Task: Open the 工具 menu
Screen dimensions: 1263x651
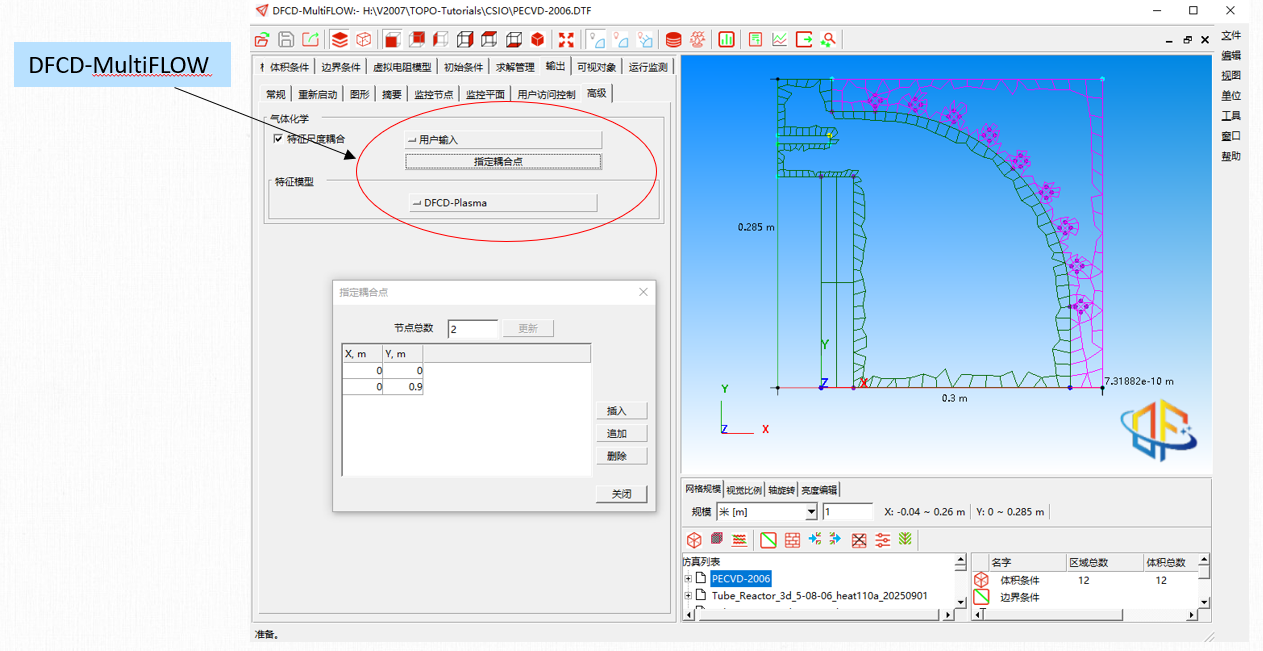Action: pos(1231,116)
